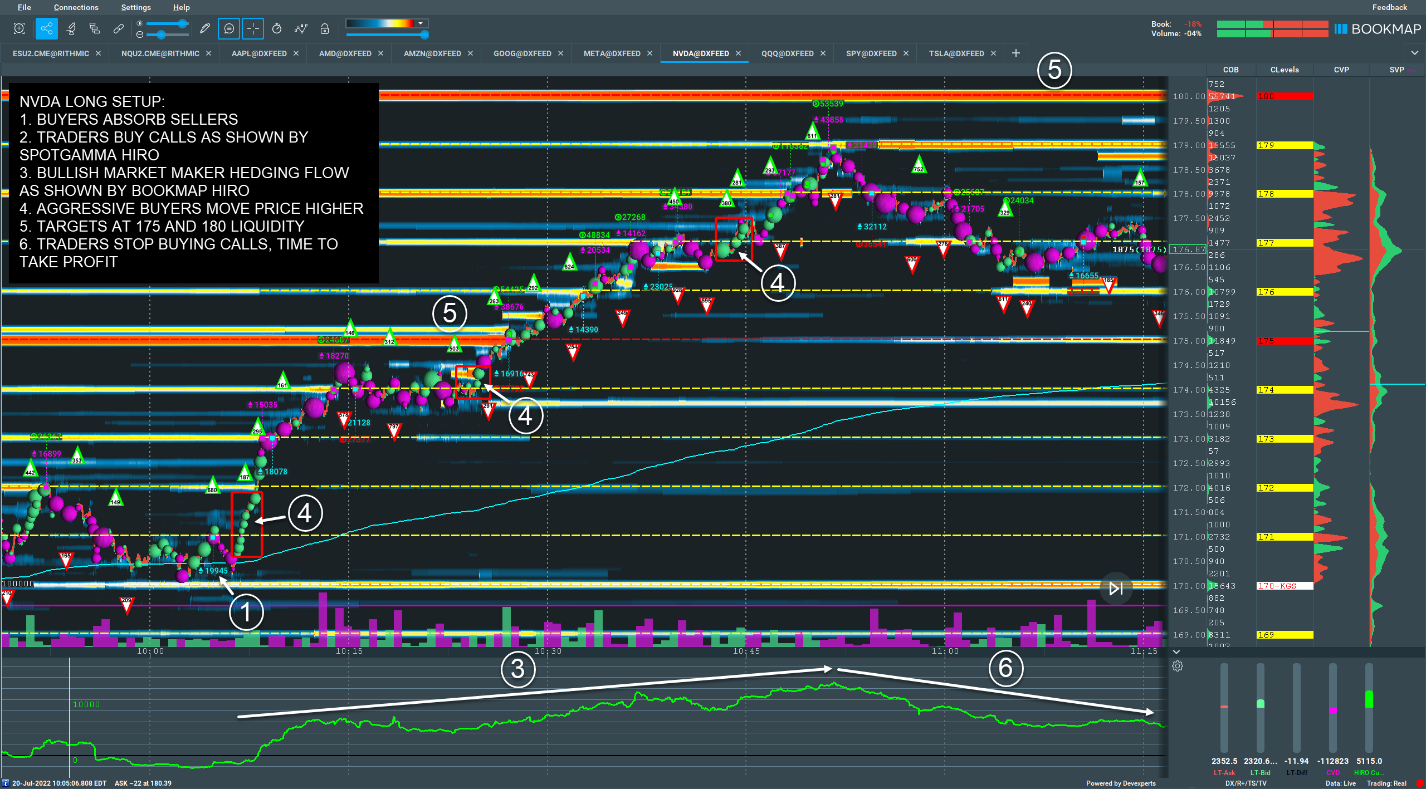This screenshot has height=789, width=1426.
Task: Close the AMZN@DXFEED tab
Action: point(472,53)
